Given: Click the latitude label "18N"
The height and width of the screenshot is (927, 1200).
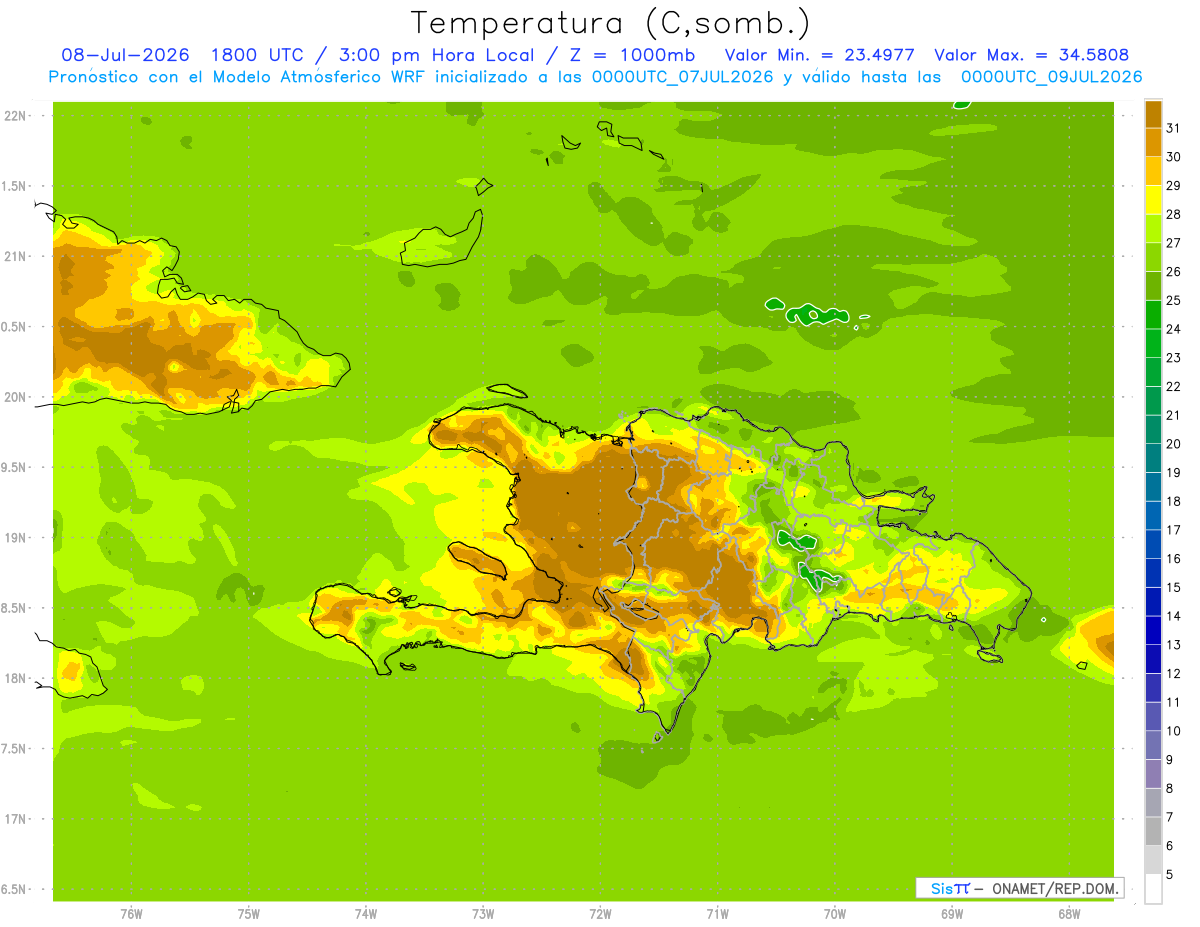Looking at the screenshot, I should [17, 678].
